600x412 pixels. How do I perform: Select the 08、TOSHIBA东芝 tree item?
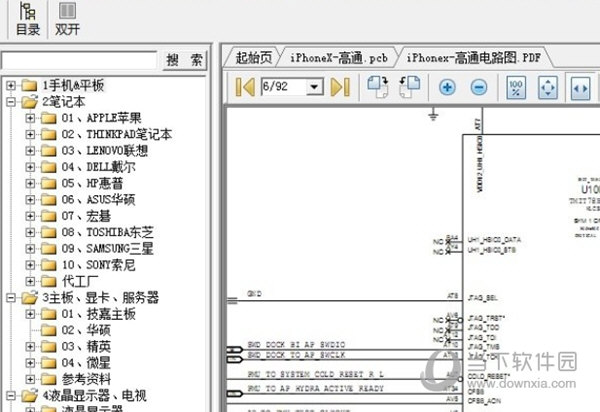[107, 232]
